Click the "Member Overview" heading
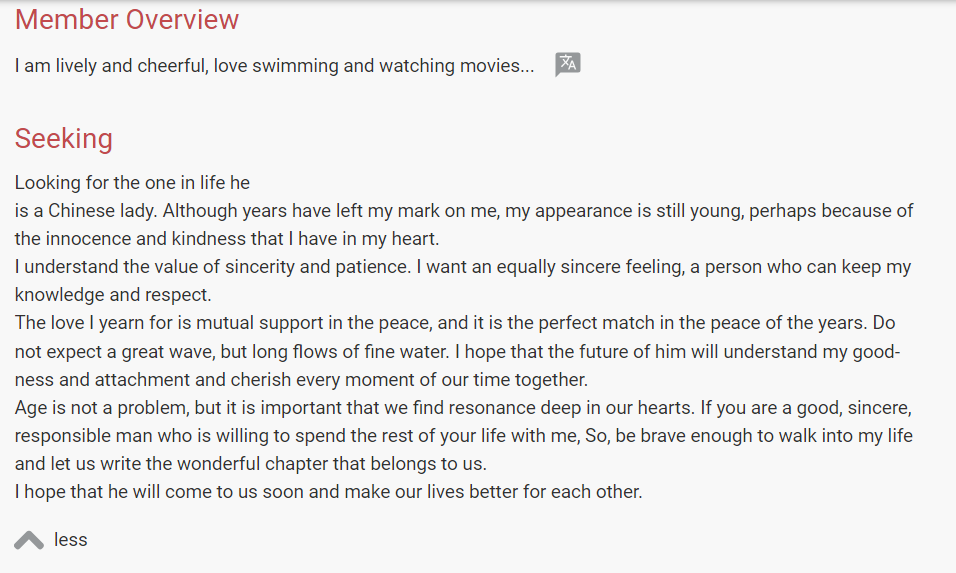 127,19
